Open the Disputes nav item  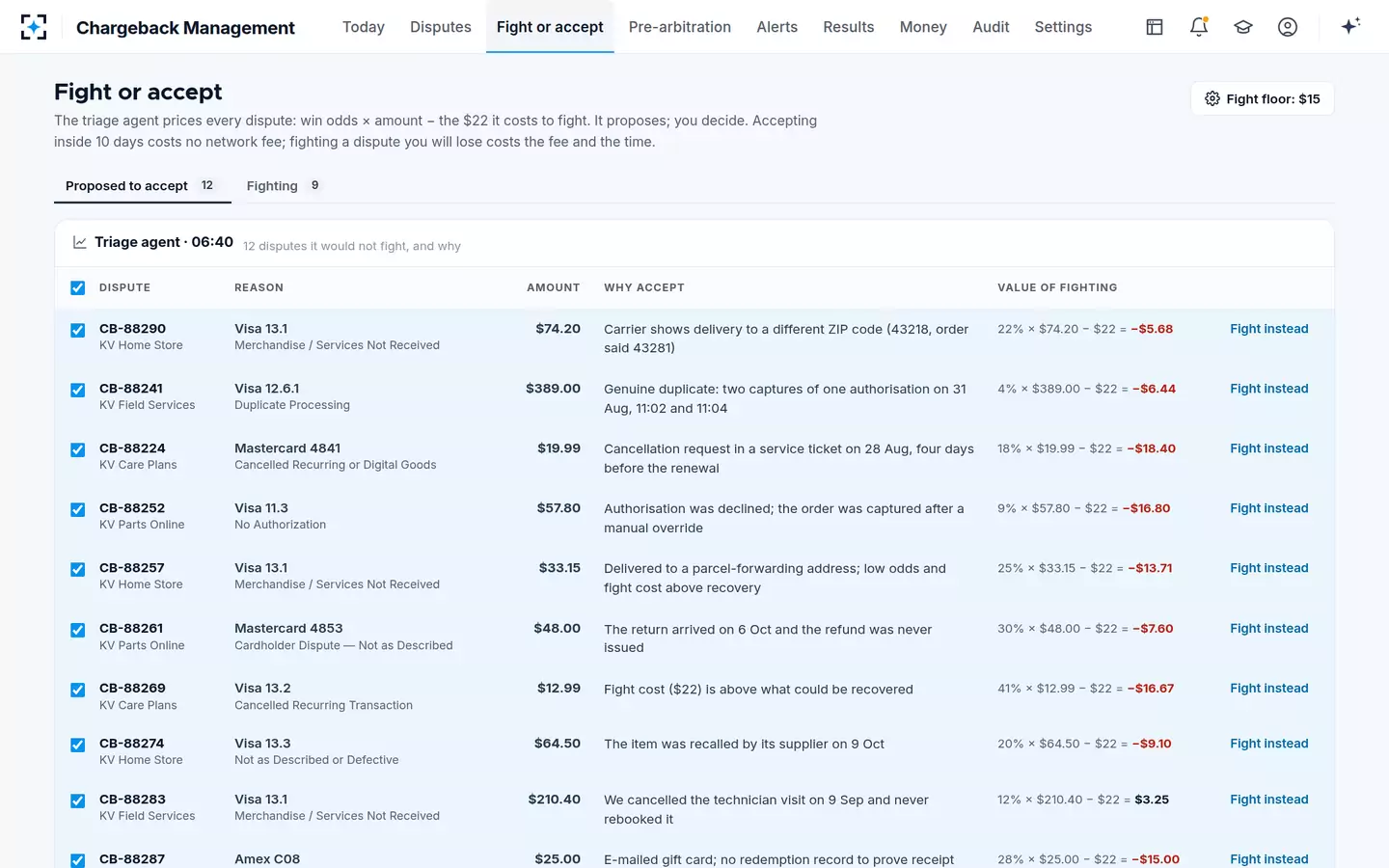point(441,27)
